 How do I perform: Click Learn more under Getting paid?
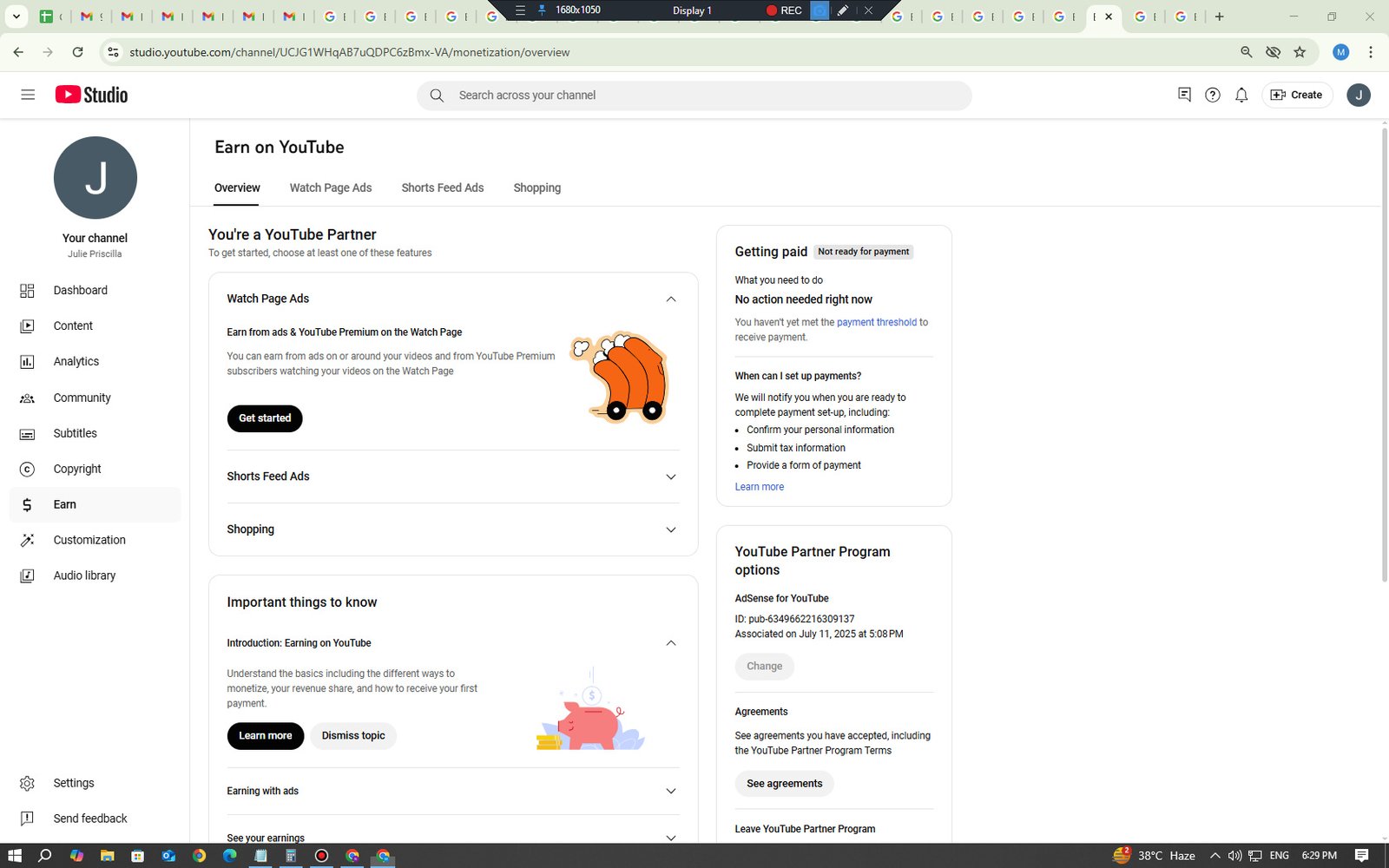(760, 487)
